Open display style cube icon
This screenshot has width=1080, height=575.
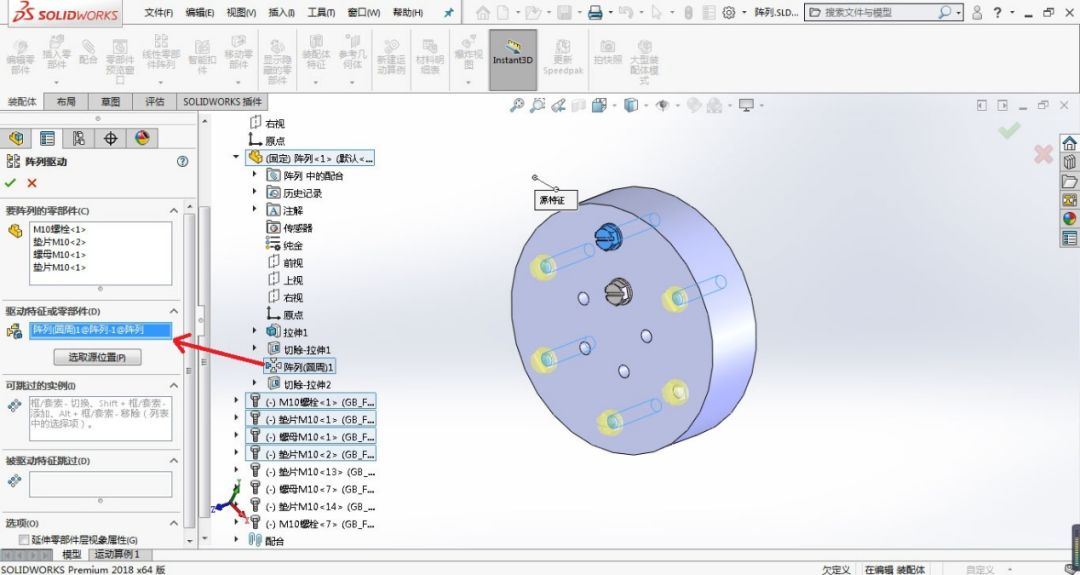630,105
